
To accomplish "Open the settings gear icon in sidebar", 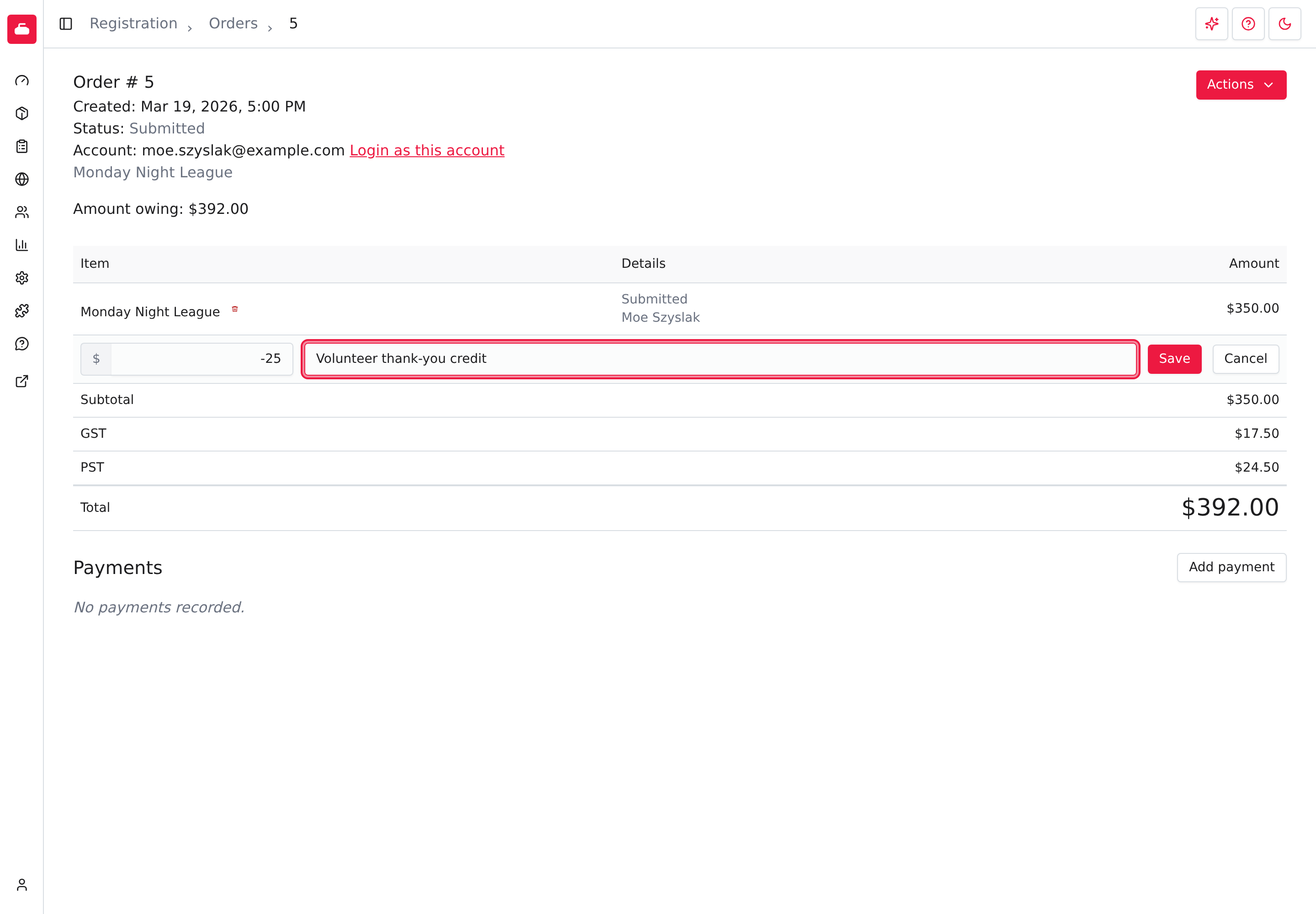I will point(22,278).
